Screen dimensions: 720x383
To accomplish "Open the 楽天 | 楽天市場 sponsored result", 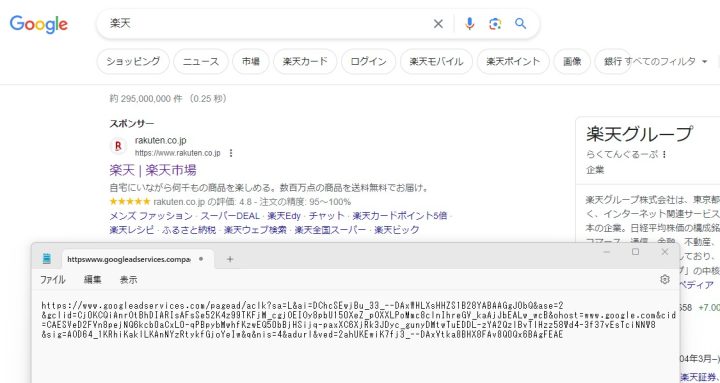I will pyautogui.click(x=153, y=170).
